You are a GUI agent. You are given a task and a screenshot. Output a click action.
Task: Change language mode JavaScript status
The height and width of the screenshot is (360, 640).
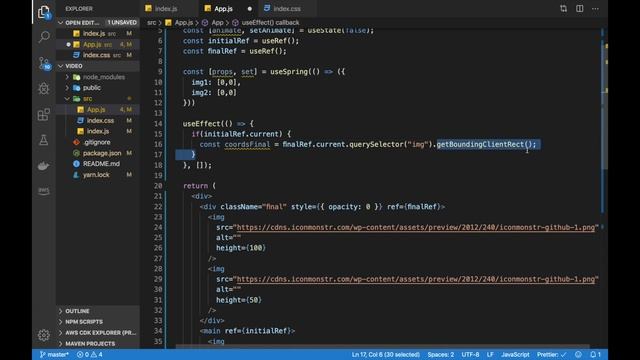click(515, 354)
